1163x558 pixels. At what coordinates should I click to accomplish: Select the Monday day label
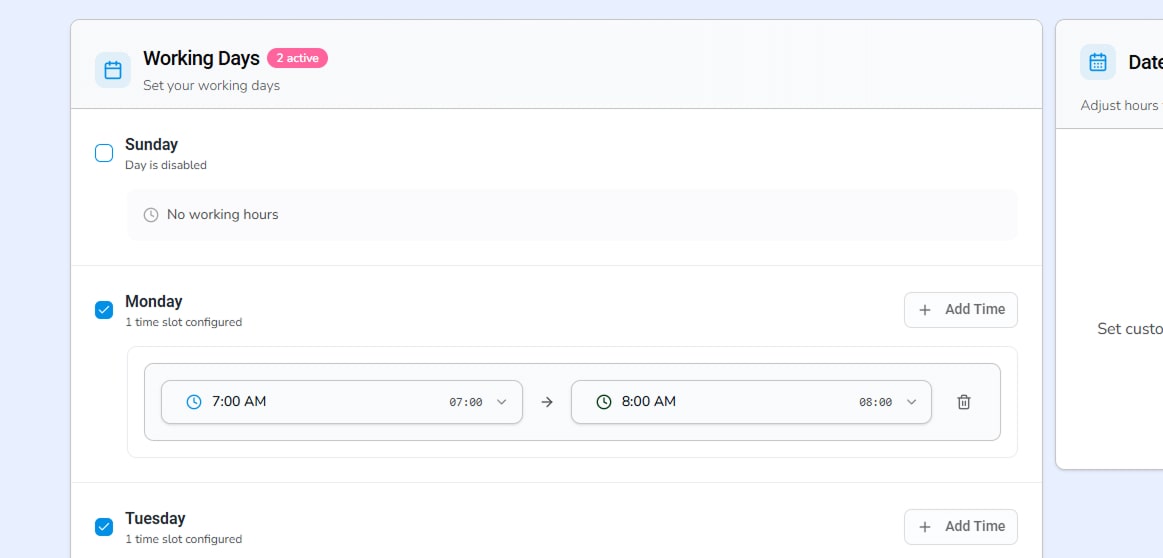tap(154, 301)
